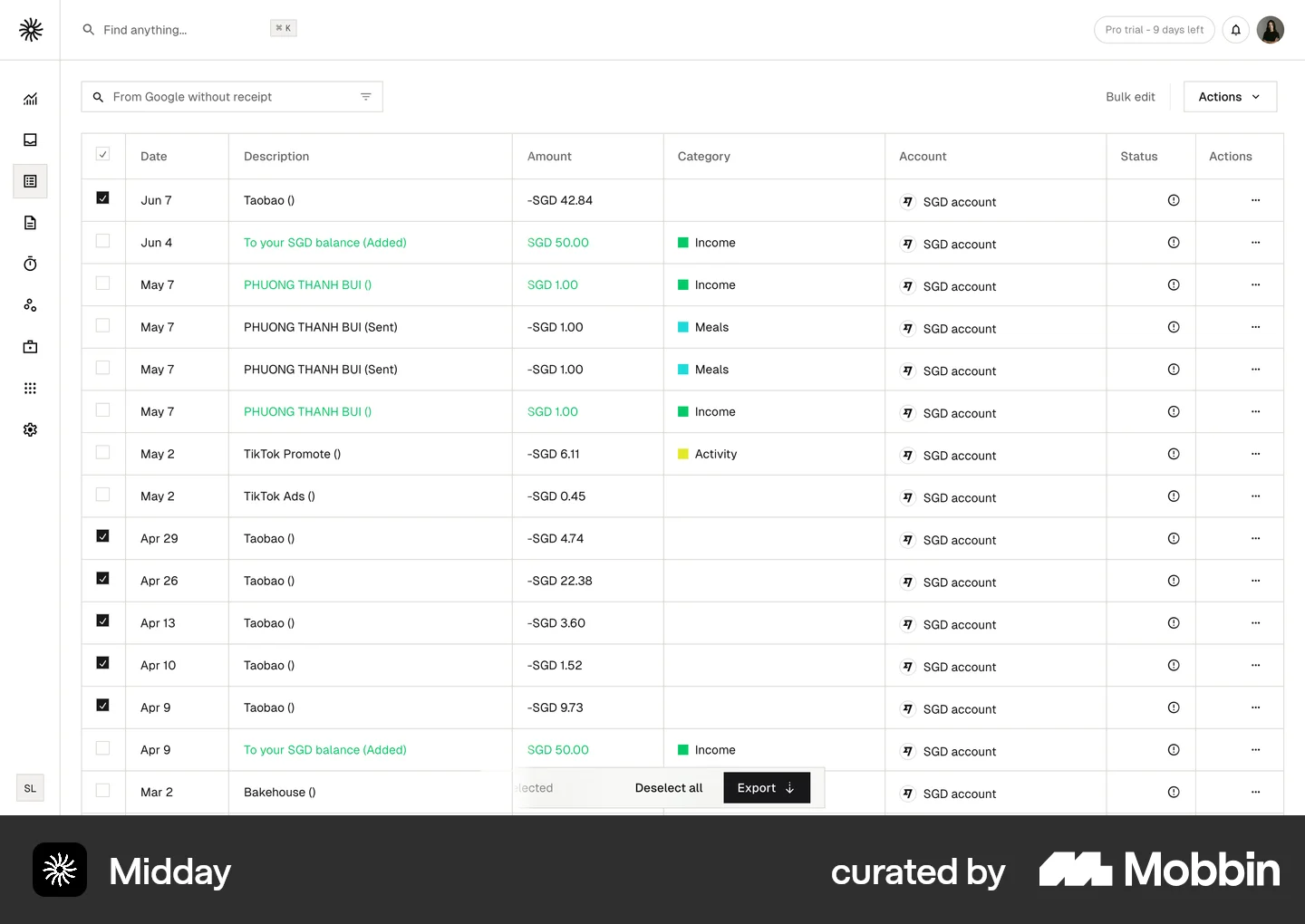Open the user profile avatar
Image resolution: width=1305 pixels, height=924 pixels.
coord(1271,30)
